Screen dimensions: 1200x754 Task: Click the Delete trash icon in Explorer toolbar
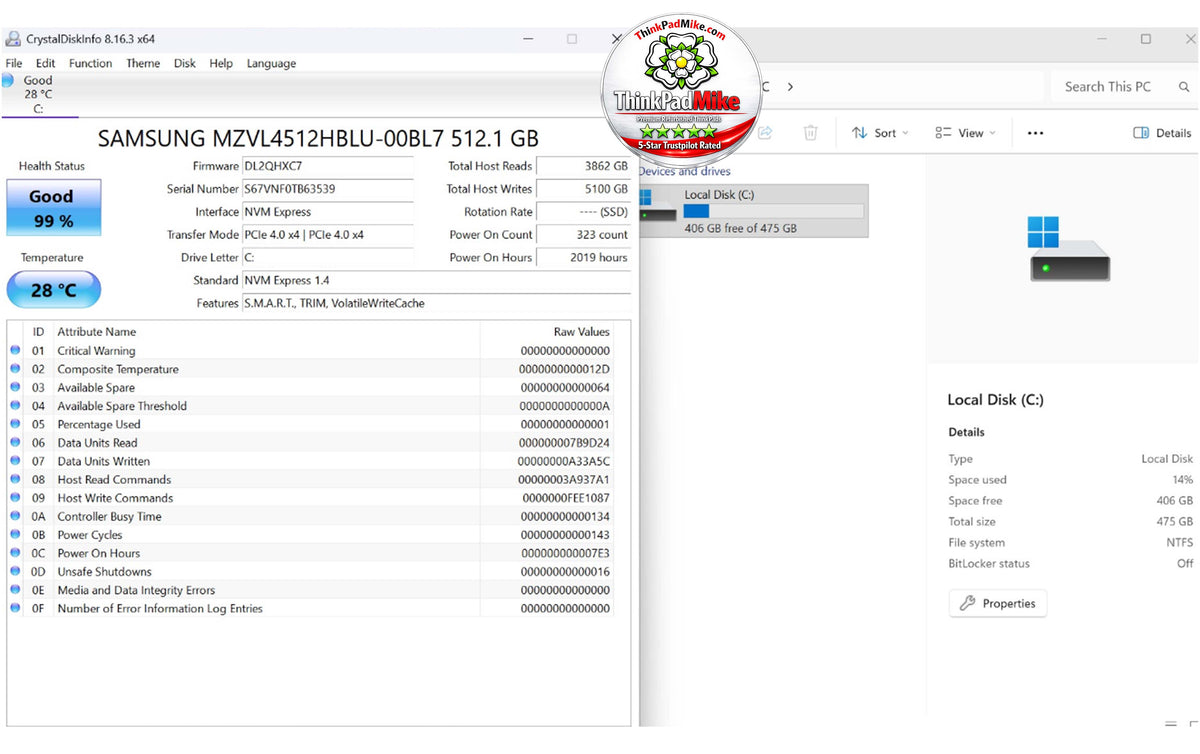point(811,133)
